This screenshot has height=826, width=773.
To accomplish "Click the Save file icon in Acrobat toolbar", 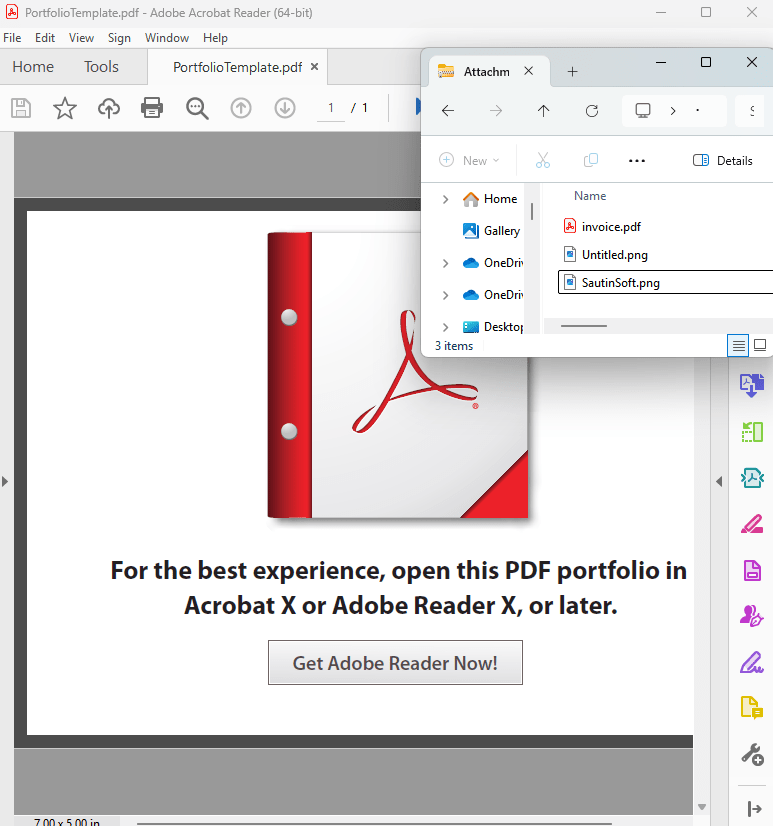I will [x=21, y=108].
